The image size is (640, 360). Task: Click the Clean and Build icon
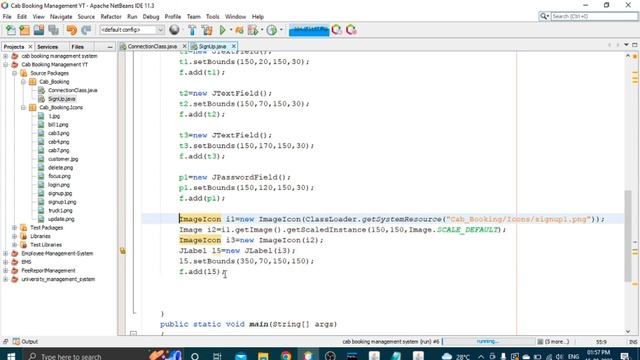[x=207, y=30]
